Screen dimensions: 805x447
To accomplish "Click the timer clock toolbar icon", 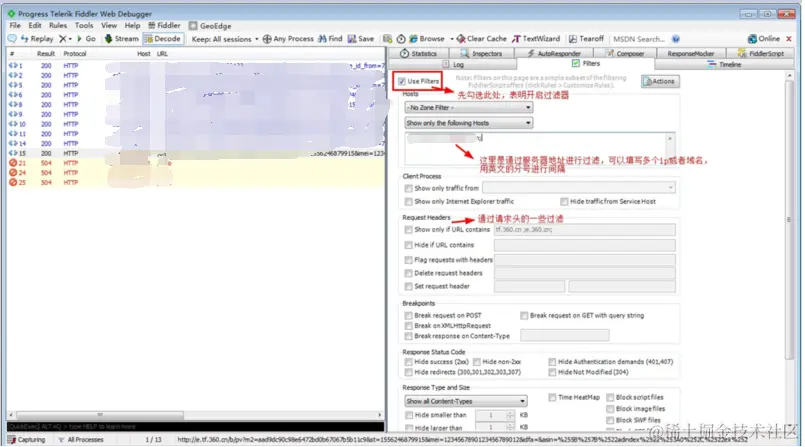I will click(401, 39).
